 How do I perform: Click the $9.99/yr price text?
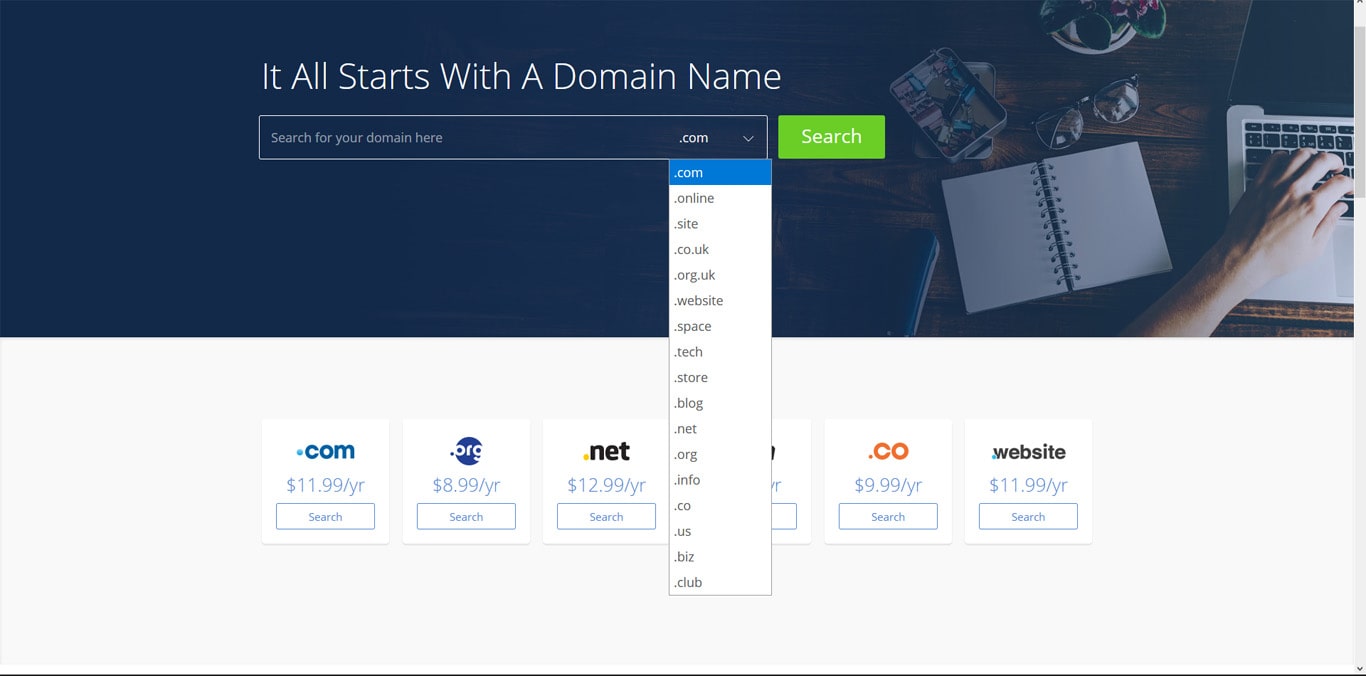point(888,485)
